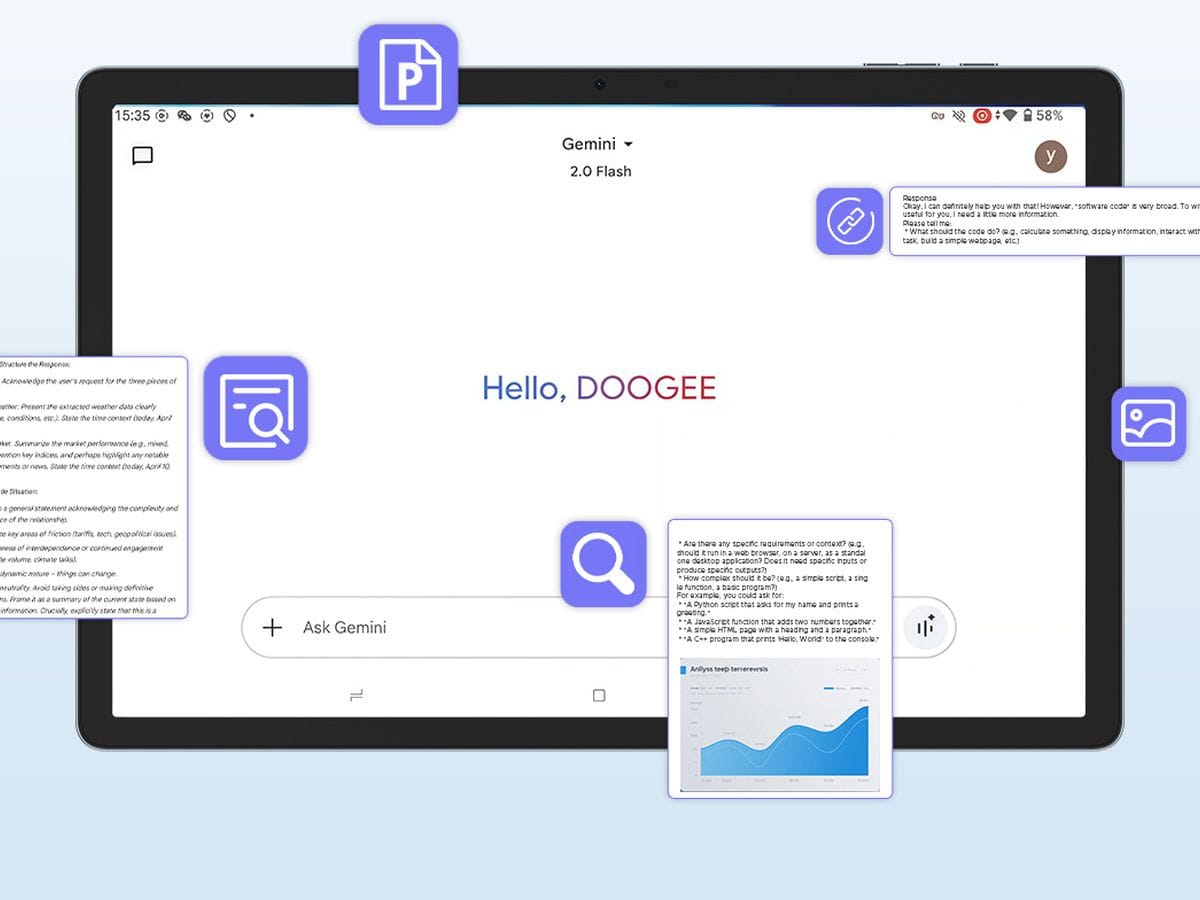The width and height of the screenshot is (1200, 900).
Task: Tap the recent apps navigation icon
Action: (x=357, y=695)
